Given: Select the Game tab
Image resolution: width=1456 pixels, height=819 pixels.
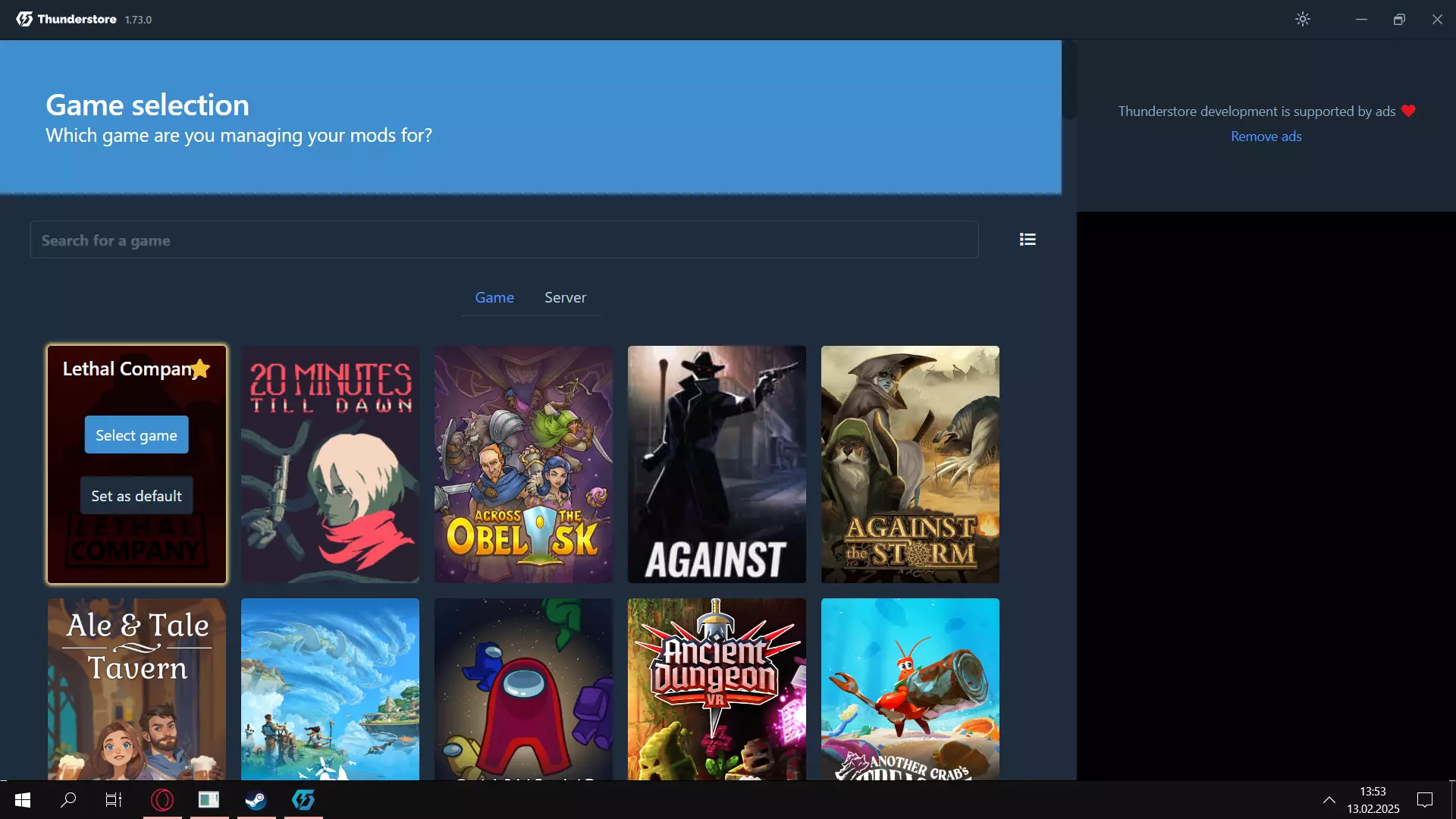Looking at the screenshot, I should 494,297.
